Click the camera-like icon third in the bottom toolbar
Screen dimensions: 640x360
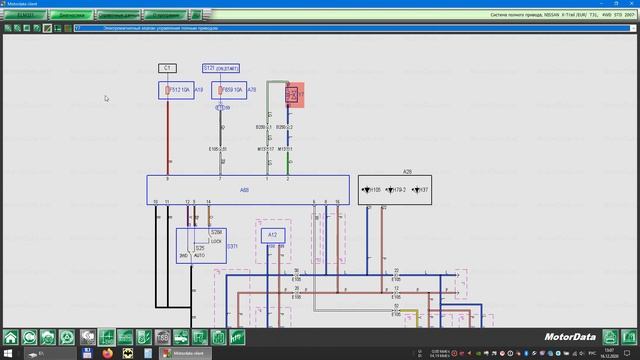pos(48,338)
